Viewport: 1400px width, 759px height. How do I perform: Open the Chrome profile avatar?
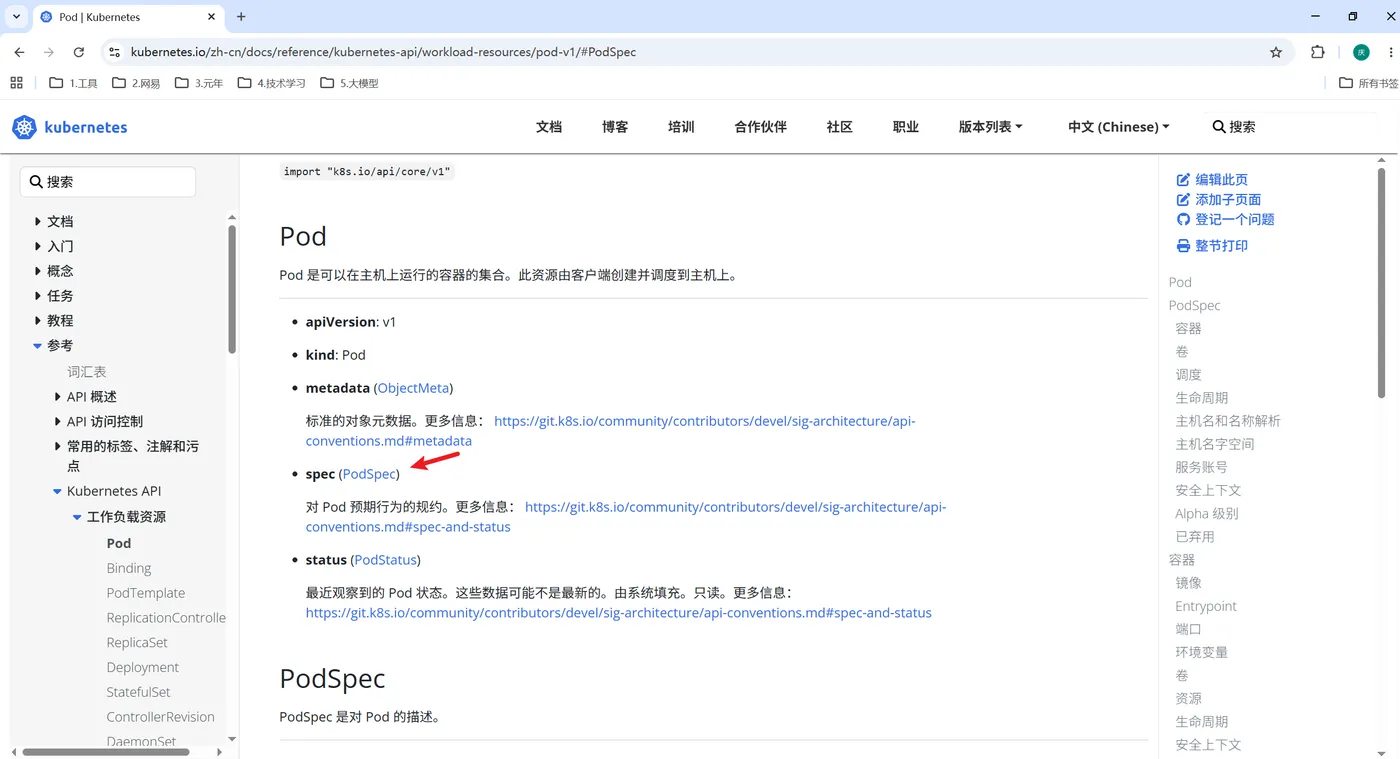click(1360, 52)
